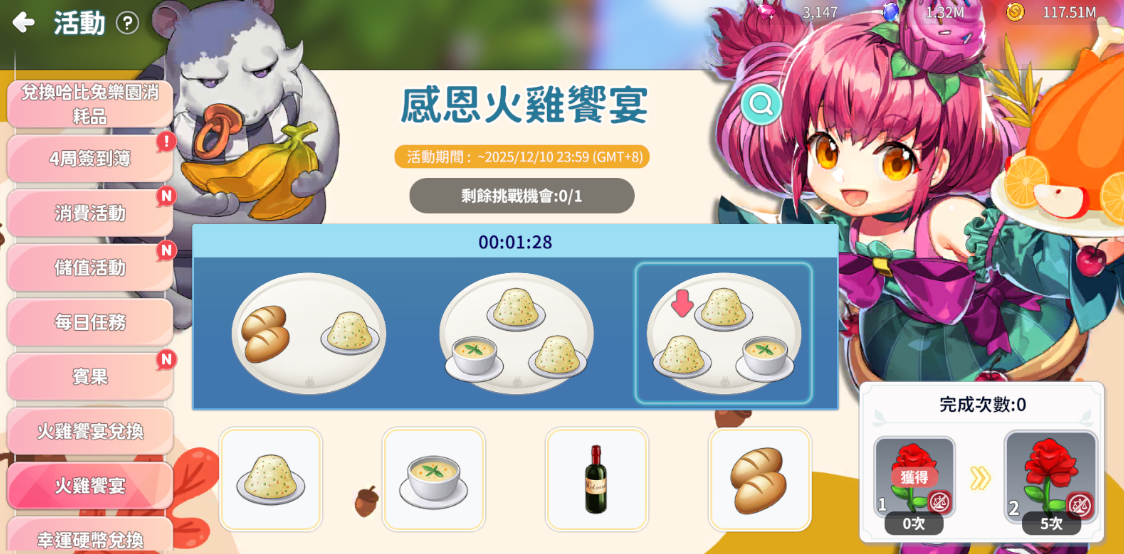Viewport: 1124px width, 554px height.
Task: Open the 4周簽到簿 tab
Action: [x=90, y=158]
